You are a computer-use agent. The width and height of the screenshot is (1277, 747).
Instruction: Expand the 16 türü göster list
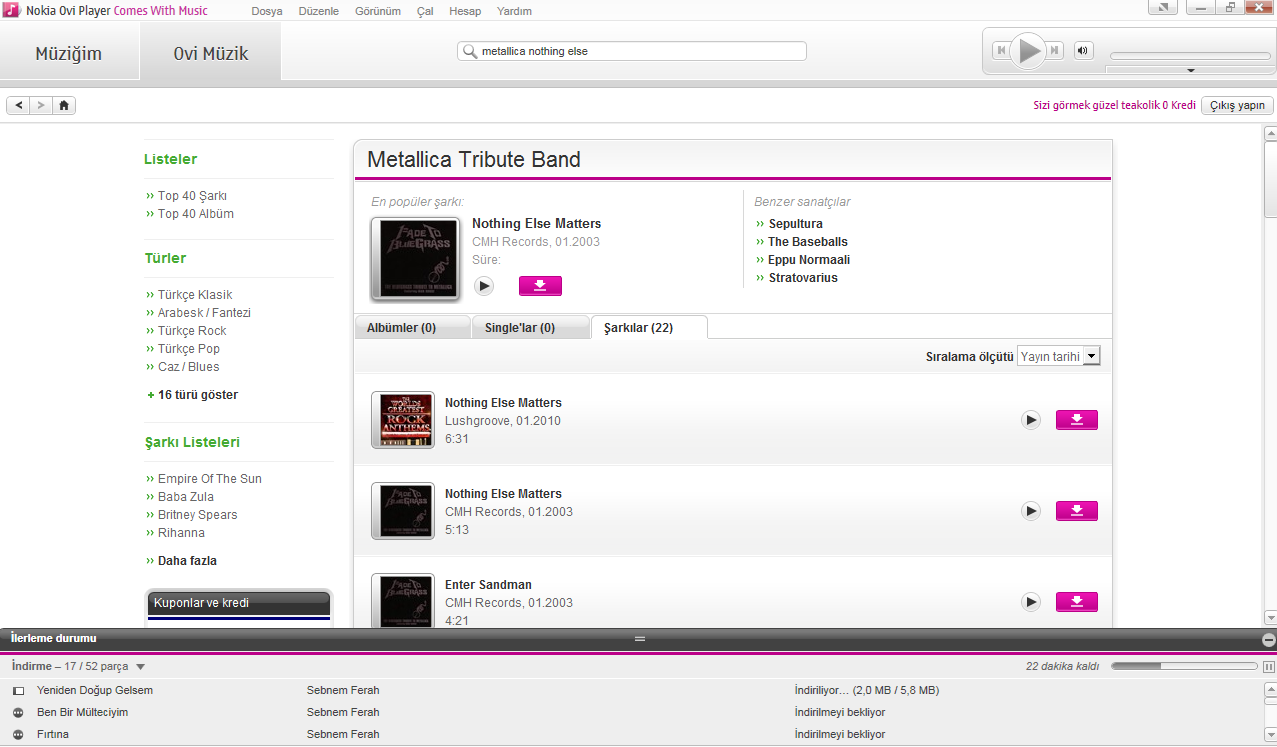197,395
